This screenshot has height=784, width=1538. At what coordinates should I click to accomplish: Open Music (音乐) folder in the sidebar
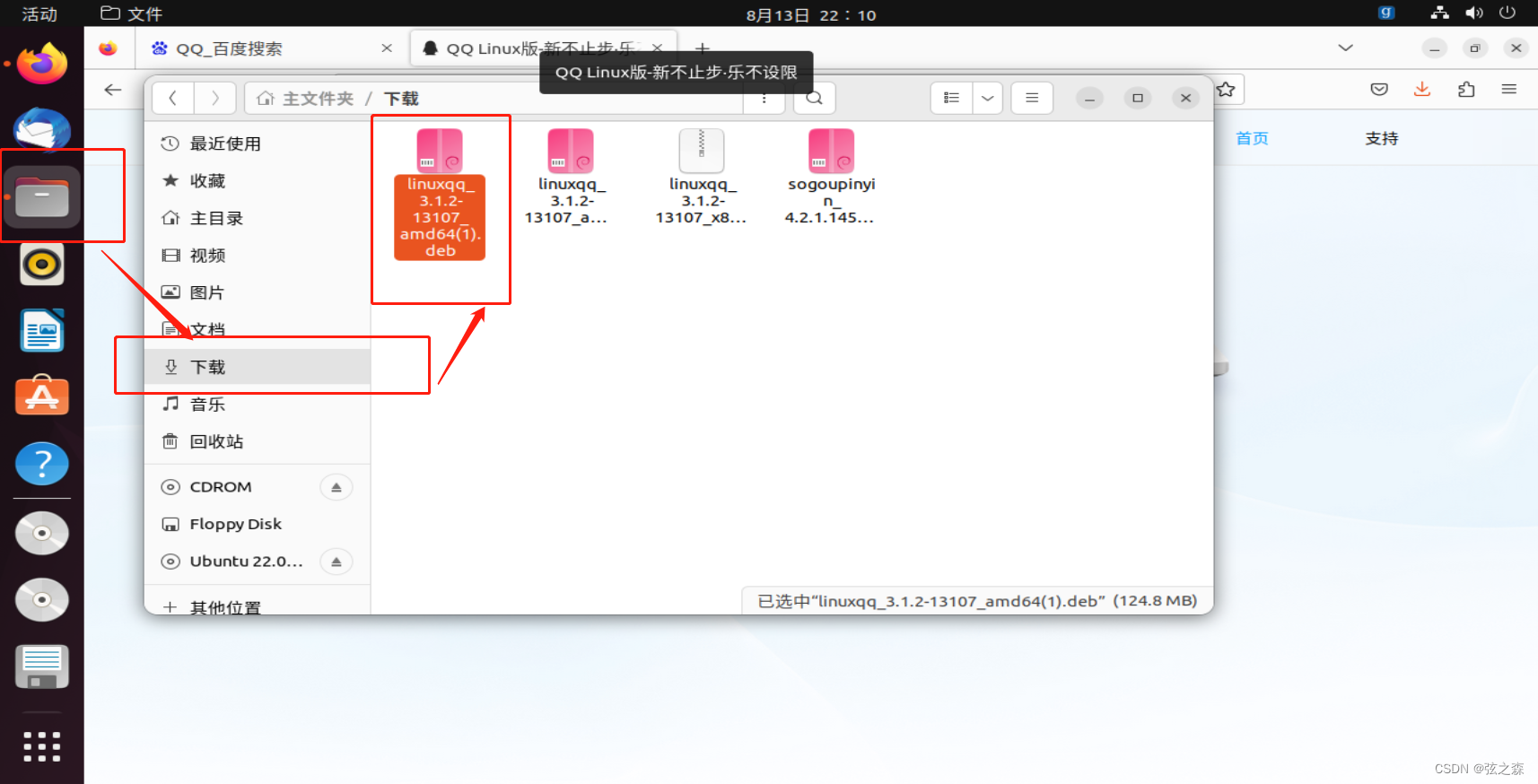tap(258, 405)
